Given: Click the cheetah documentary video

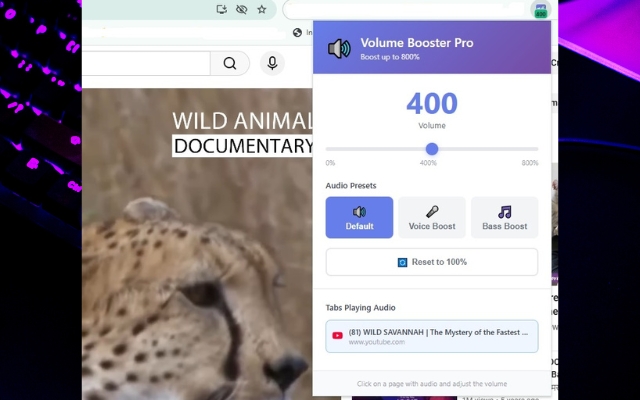Looking at the screenshot, I should tap(198, 244).
